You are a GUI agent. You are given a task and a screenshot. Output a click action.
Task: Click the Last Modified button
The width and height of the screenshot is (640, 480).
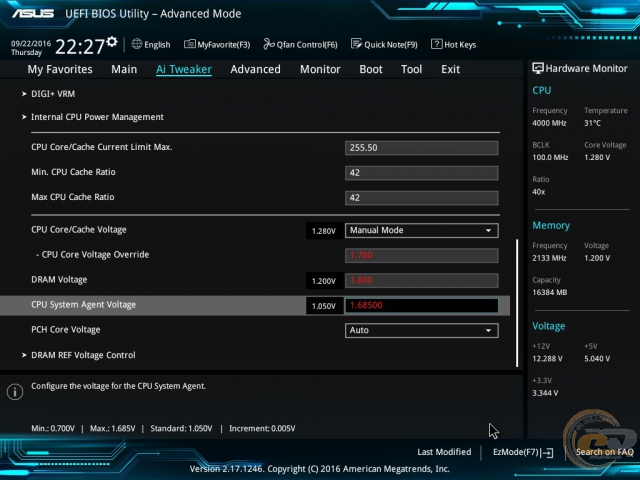tap(444, 452)
